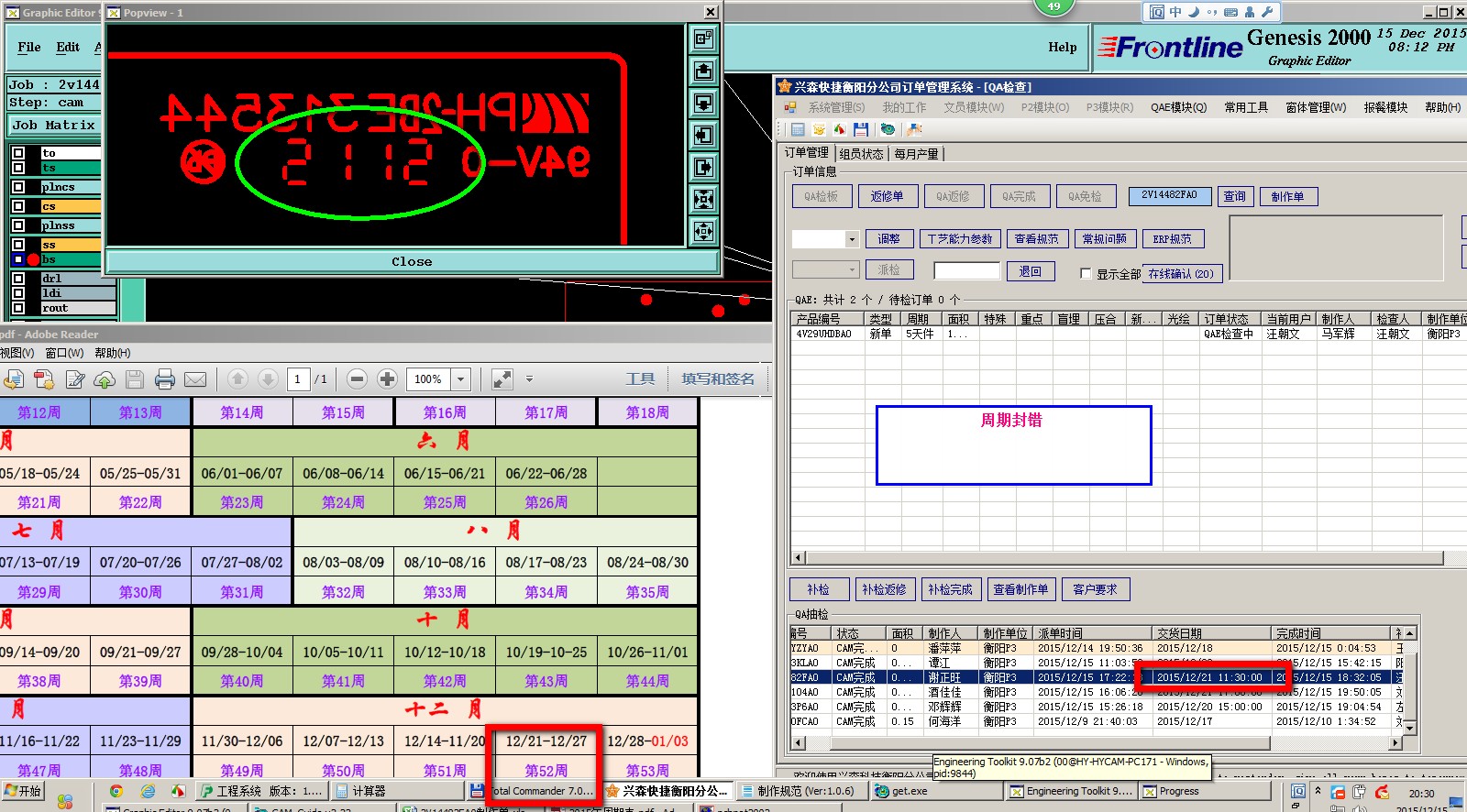
Task: Open the 窗体管理(W) menu
Action: pos(1316,107)
